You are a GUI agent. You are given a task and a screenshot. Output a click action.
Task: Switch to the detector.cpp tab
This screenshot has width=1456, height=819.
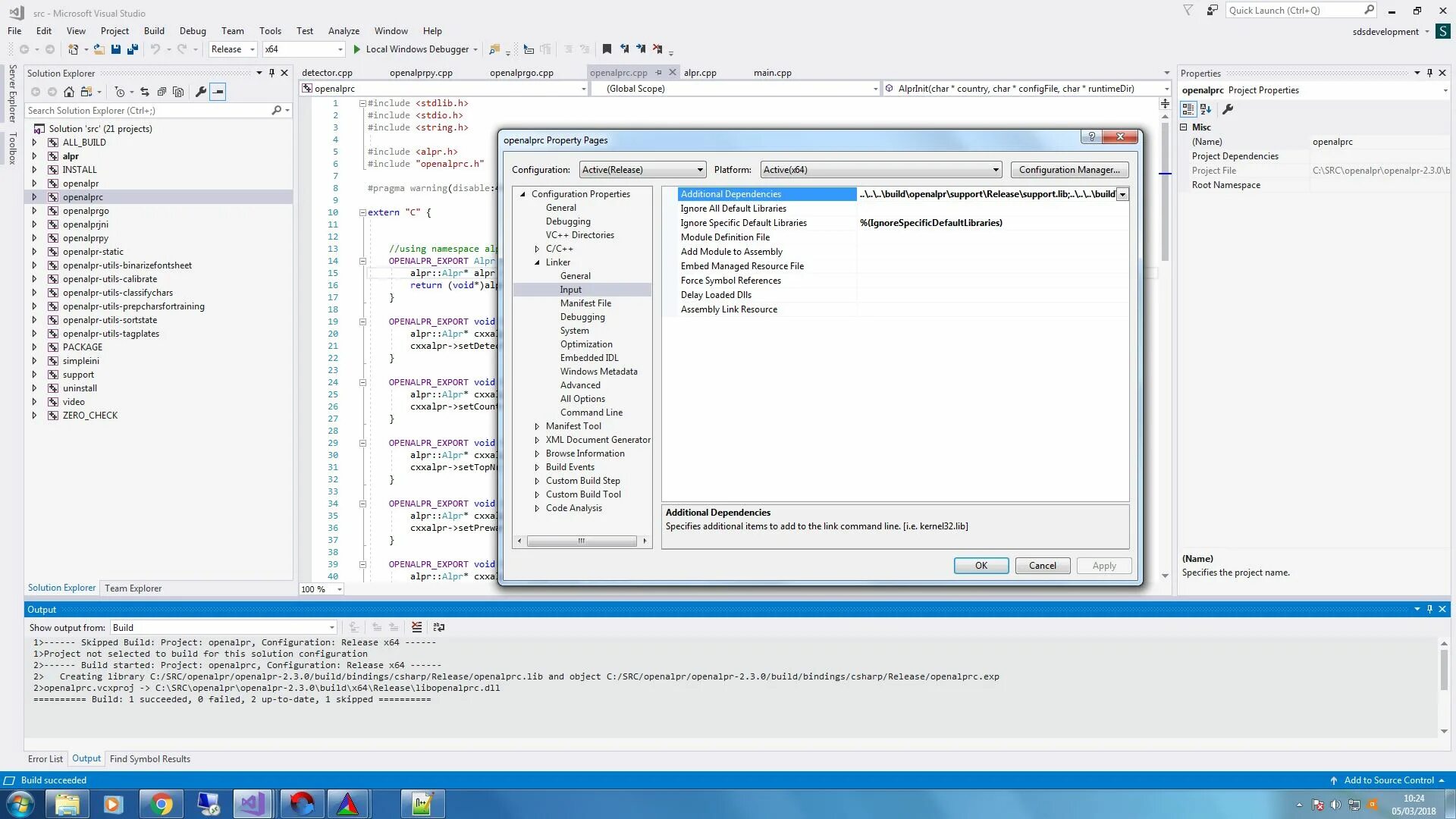pyautogui.click(x=327, y=73)
